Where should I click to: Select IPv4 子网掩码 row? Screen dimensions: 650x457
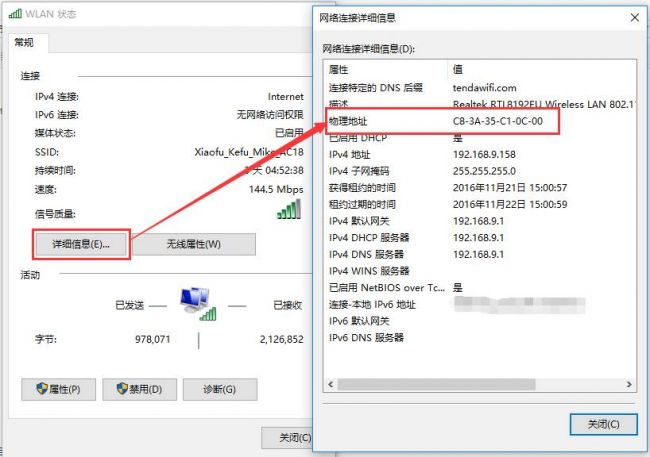click(480, 171)
